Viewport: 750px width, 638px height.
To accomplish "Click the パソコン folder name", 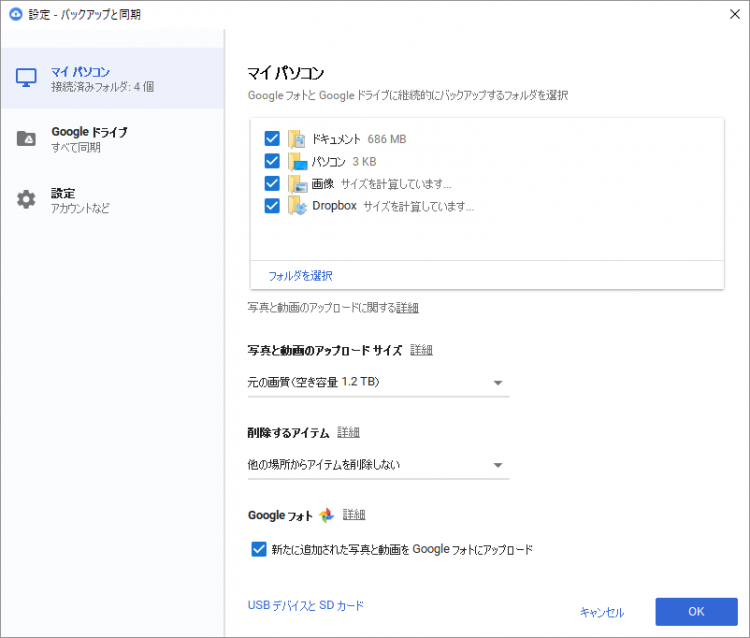I will pos(328,162).
